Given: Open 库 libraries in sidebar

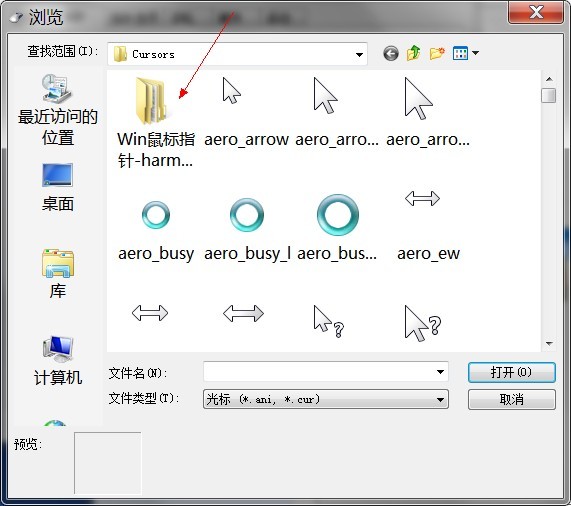Looking at the screenshot, I should (x=58, y=274).
